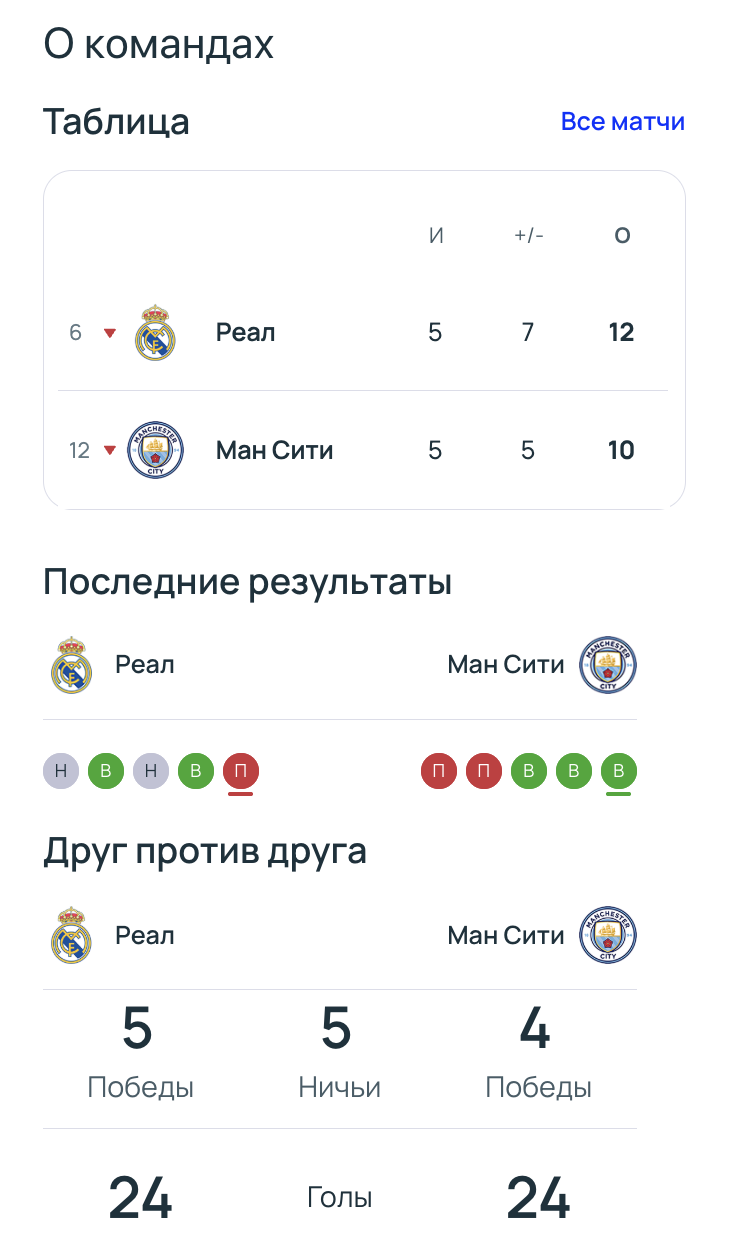
Task: Open Ман Сити team name in standings row
Action: pyautogui.click(x=274, y=450)
